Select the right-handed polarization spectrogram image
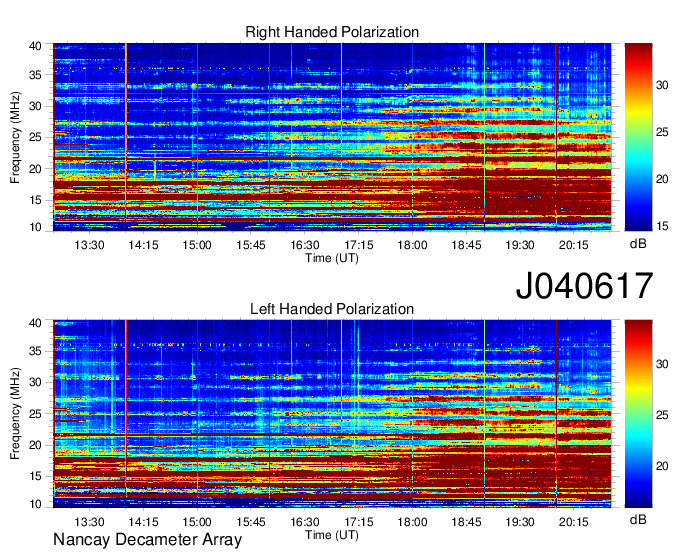Viewport: 680px width, 552px height. coord(332,137)
